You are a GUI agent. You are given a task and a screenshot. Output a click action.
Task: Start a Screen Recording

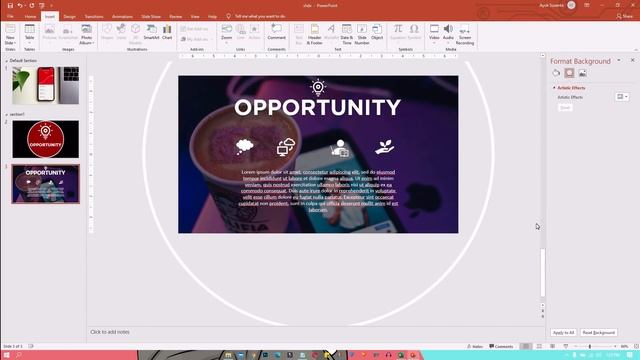coord(465,34)
